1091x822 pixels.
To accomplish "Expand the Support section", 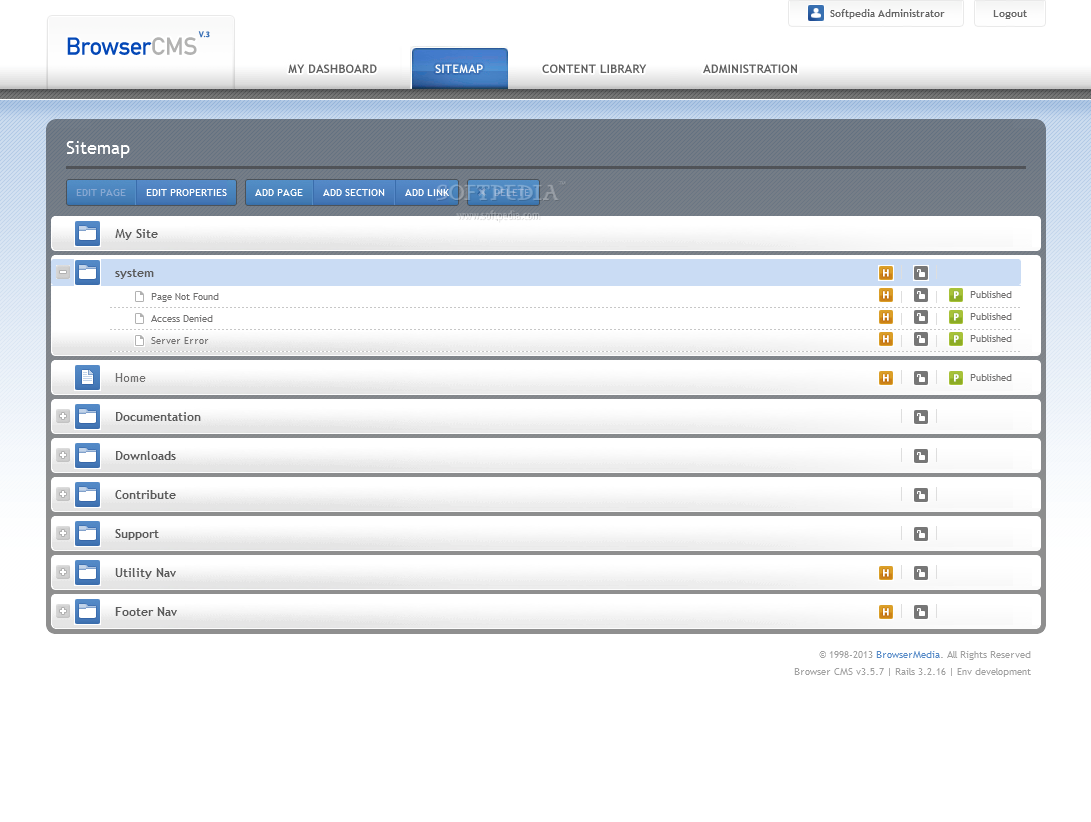I will (x=63, y=533).
